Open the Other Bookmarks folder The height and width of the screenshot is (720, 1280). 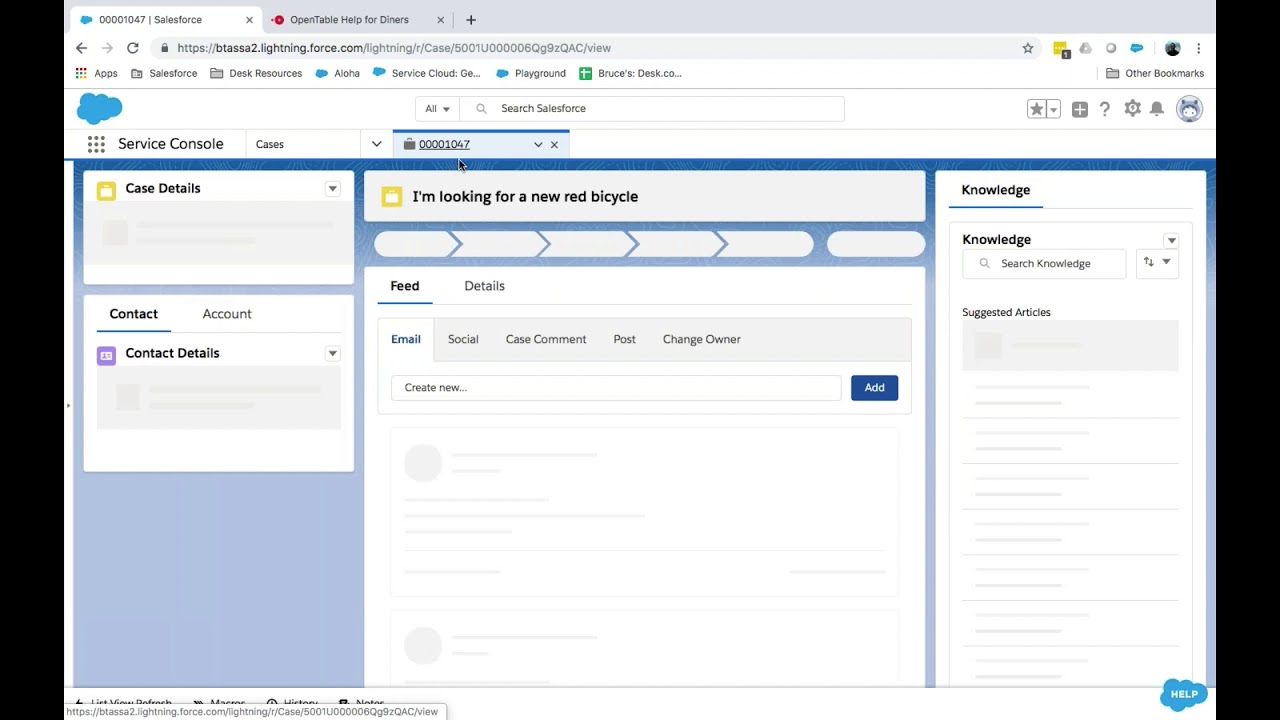pos(1155,73)
